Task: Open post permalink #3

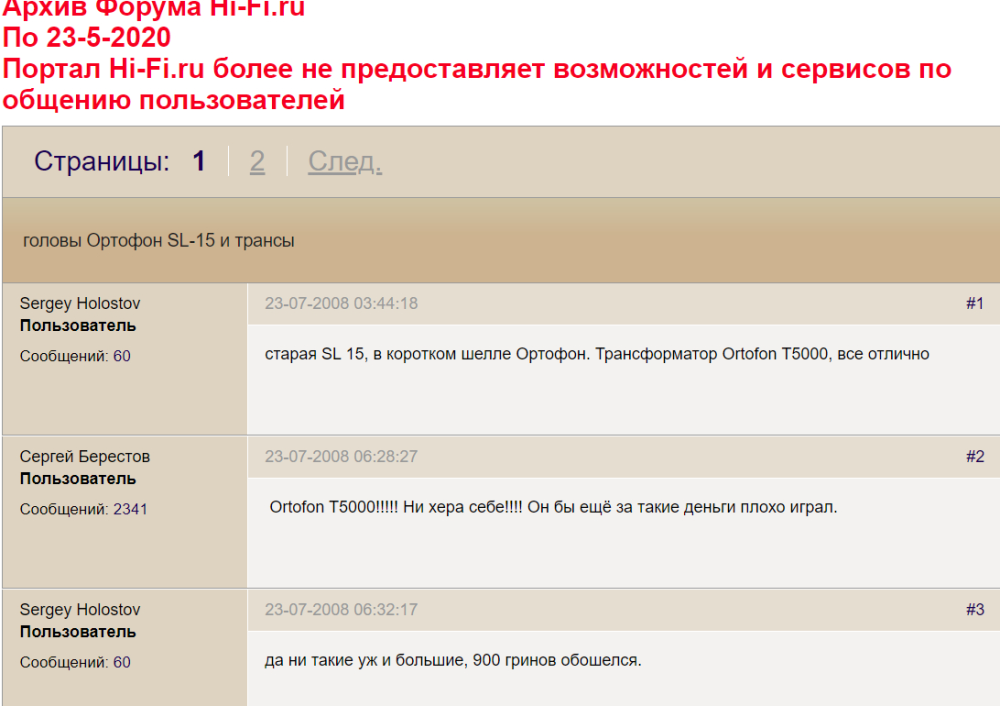Action: [974, 610]
